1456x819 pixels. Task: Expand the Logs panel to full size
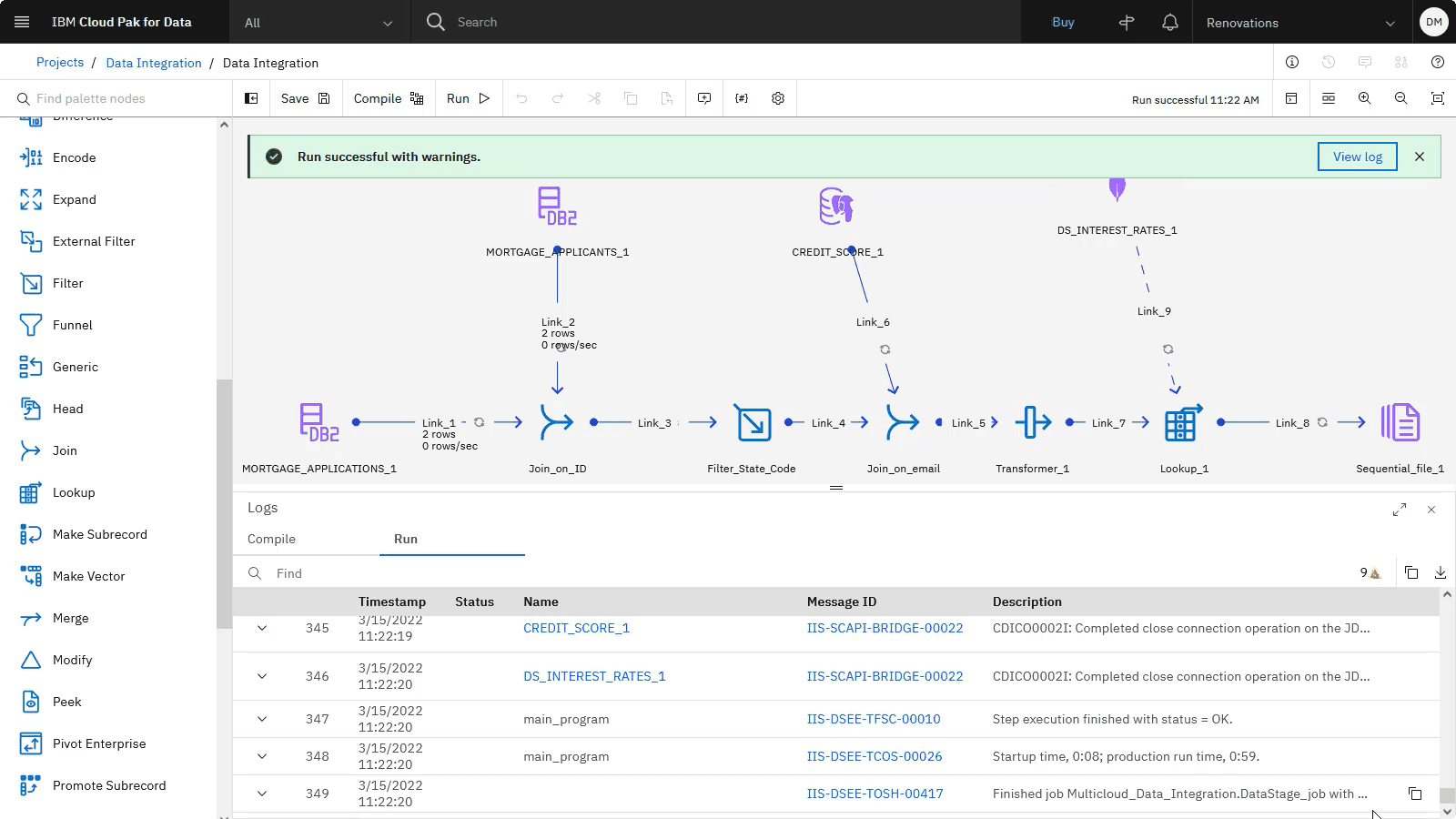click(1400, 510)
